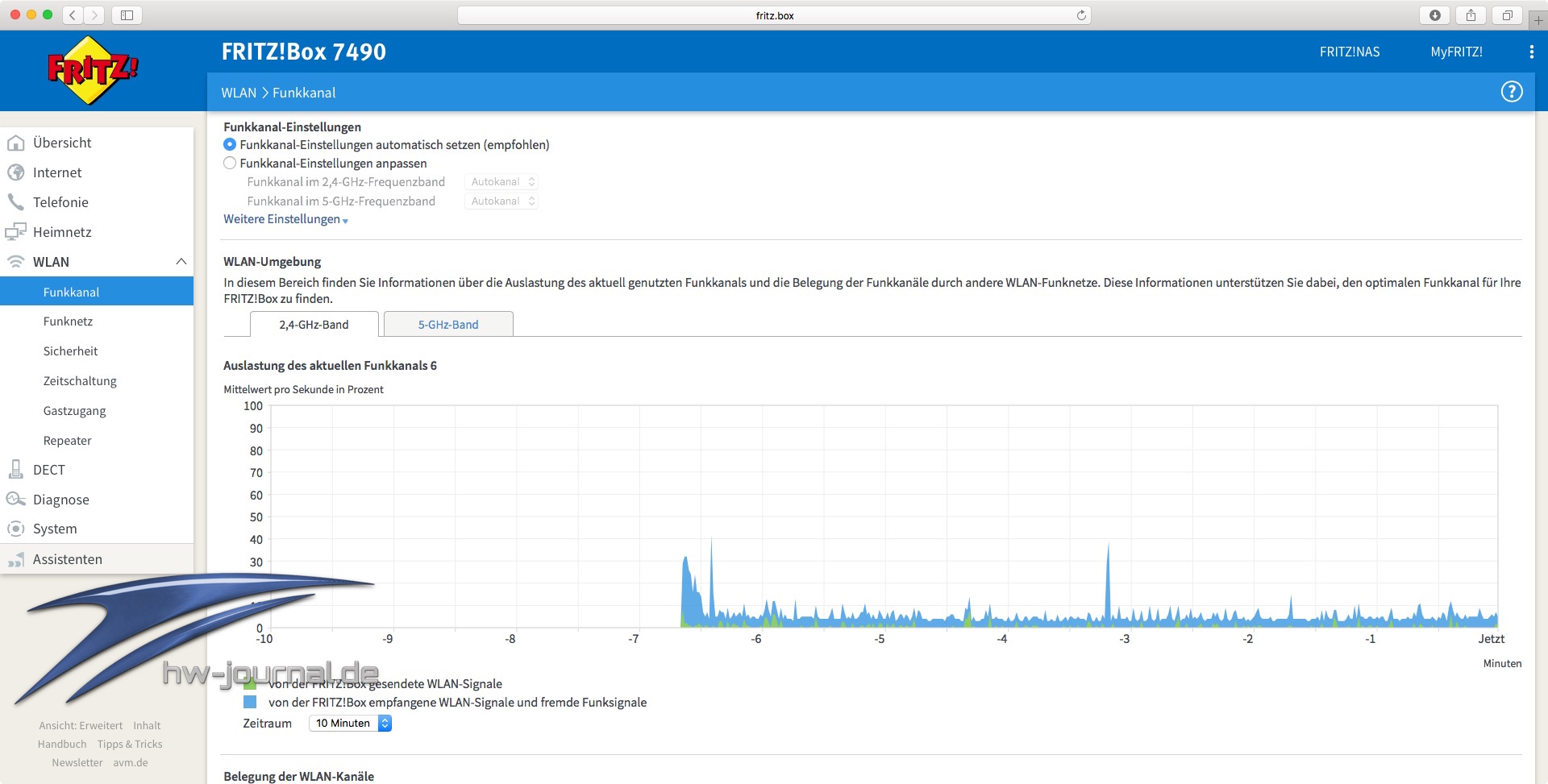Screen dimensions: 1548x784
Task: Open Funkkanal in the sidebar
Action: pyautogui.click(x=97, y=292)
